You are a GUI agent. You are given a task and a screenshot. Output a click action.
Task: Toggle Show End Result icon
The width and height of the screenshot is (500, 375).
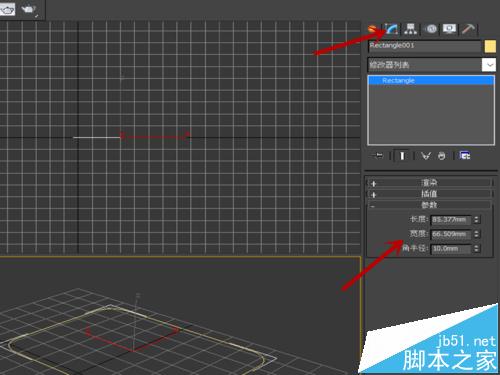coord(402,156)
